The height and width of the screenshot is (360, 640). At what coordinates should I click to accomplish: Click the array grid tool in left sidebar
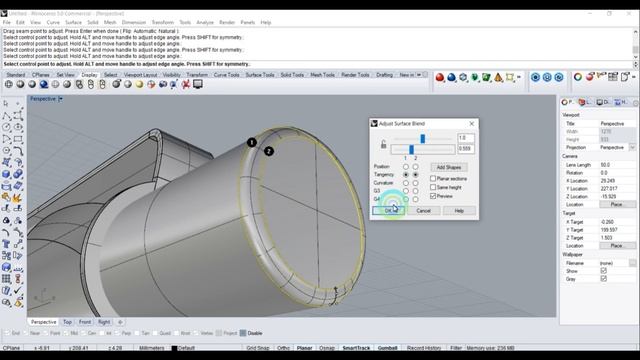point(6,279)
